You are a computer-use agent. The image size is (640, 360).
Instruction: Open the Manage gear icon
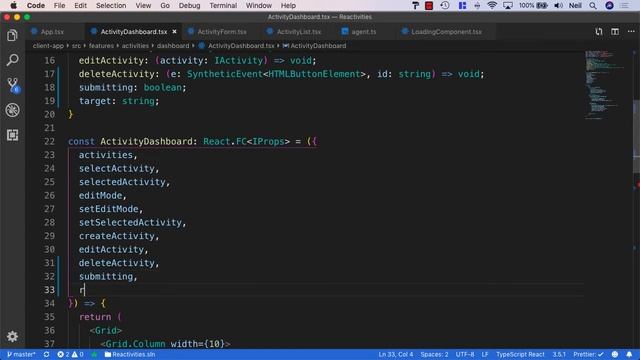12,336
